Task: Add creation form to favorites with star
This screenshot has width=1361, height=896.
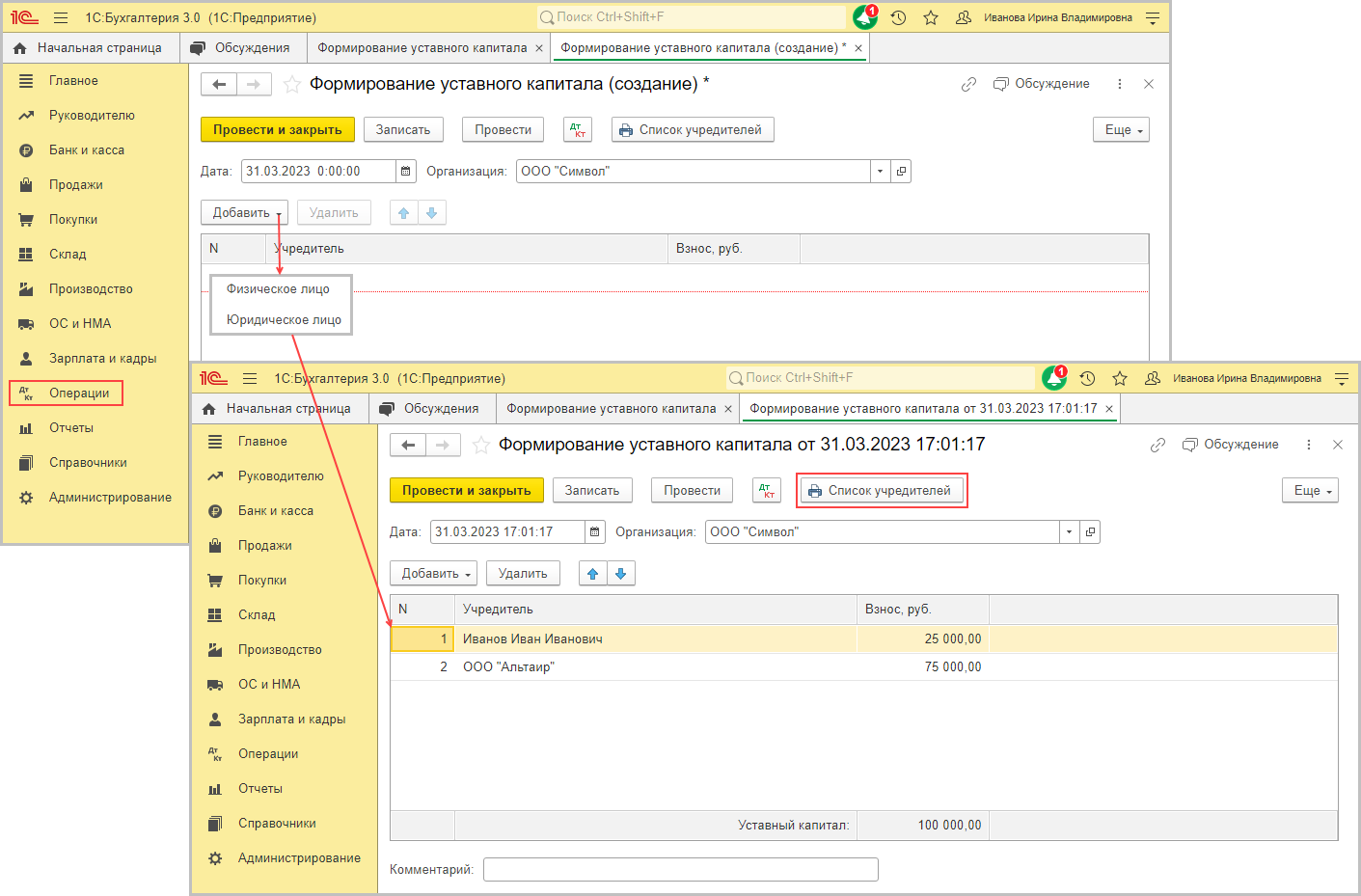Action: 292,85
